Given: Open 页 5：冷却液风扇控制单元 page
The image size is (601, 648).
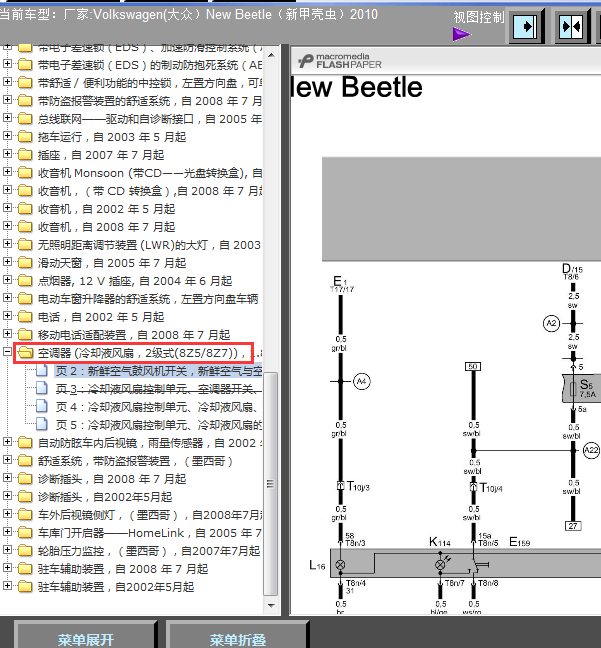Looking at the screenshot, I should pos(158,425).
